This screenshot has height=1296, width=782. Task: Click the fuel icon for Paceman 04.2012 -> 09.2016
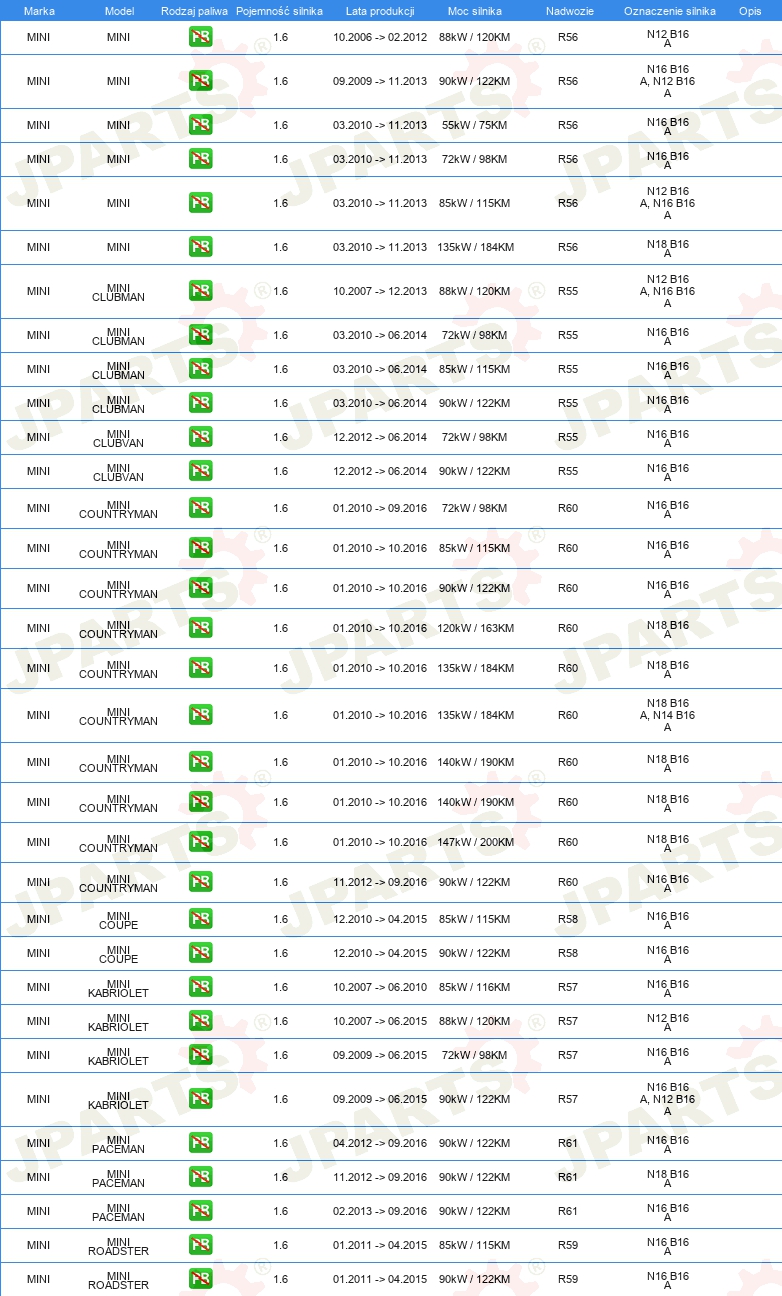[x=200, y=1143]
